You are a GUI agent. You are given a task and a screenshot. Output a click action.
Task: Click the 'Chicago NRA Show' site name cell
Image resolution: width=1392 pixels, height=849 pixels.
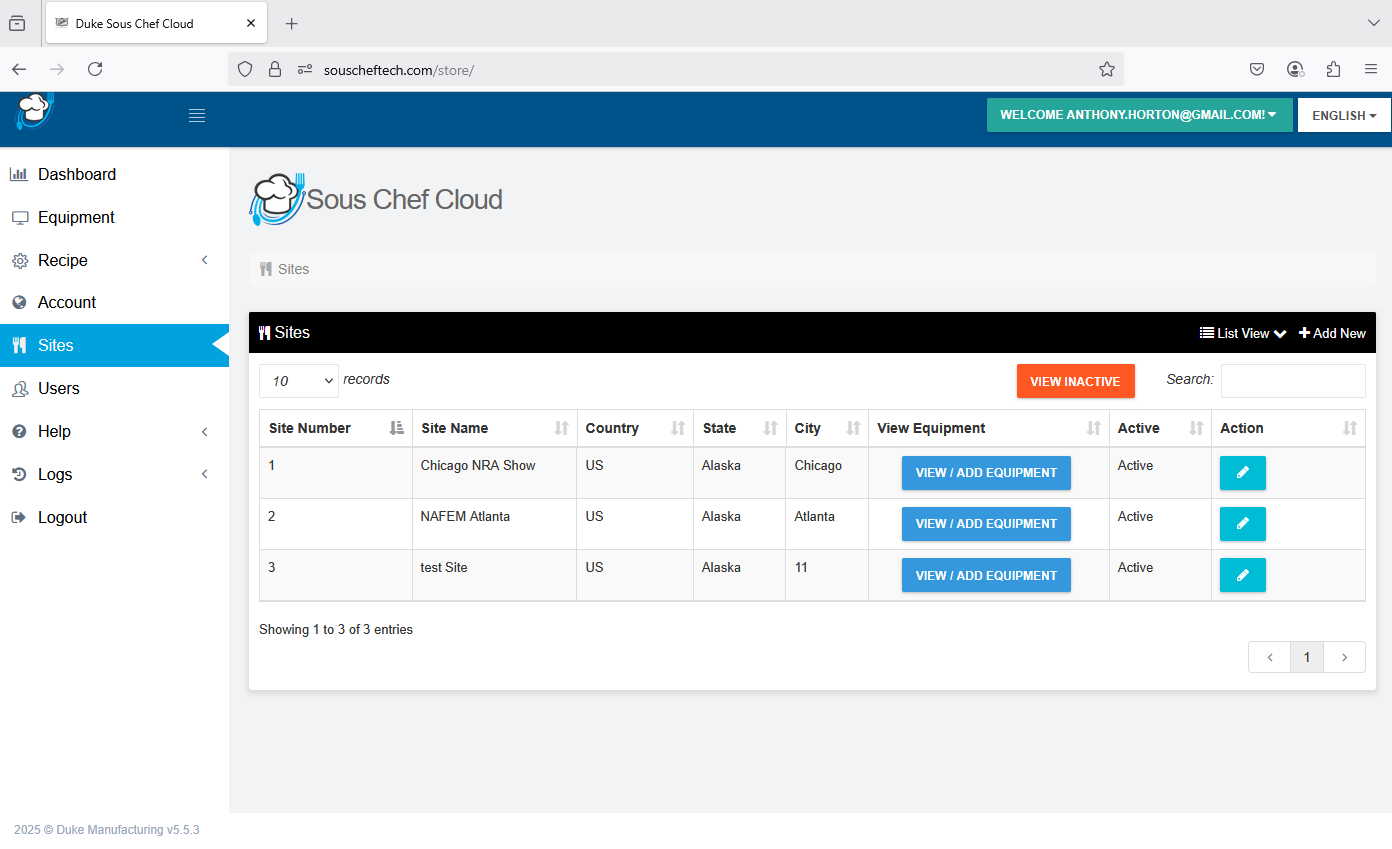(x=494, y=473)
